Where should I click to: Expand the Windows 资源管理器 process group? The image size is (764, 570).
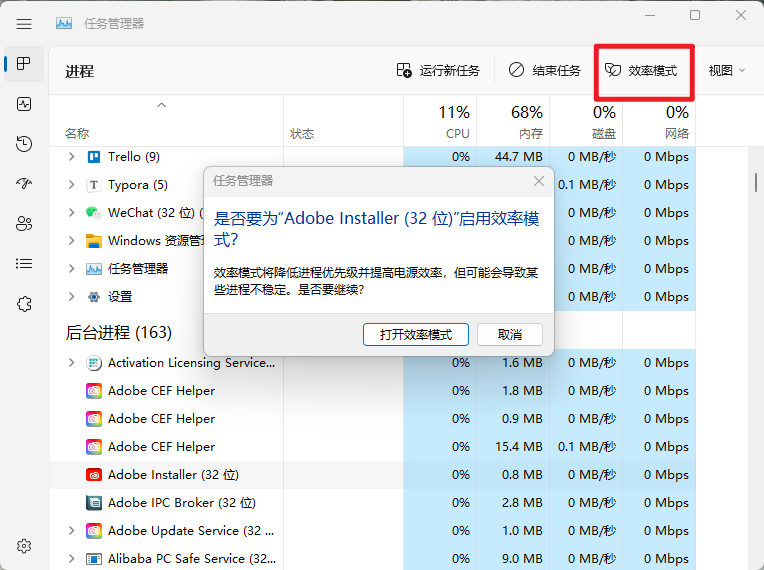coord(72,241)
